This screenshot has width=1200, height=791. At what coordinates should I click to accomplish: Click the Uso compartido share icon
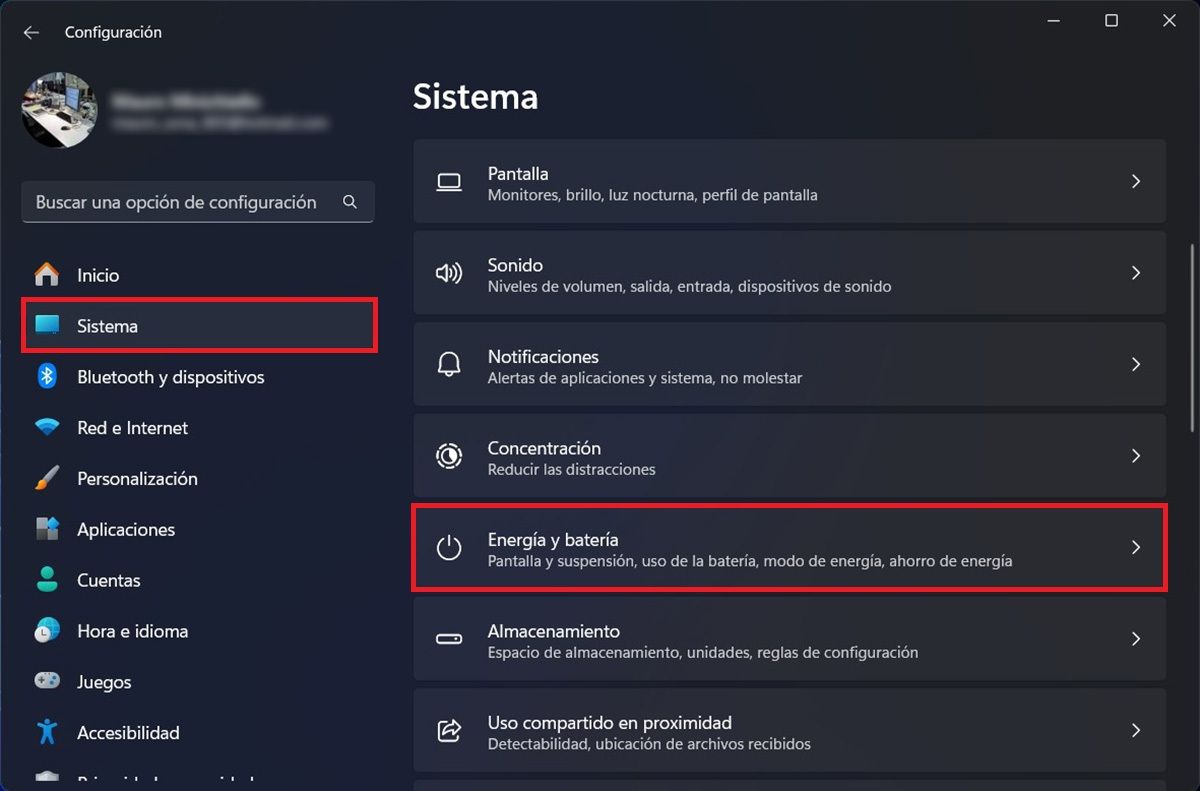click(449, 731)
